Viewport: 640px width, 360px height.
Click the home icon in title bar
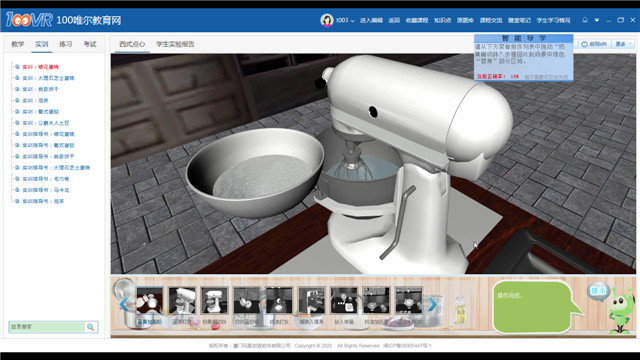[x=585, y=20]
